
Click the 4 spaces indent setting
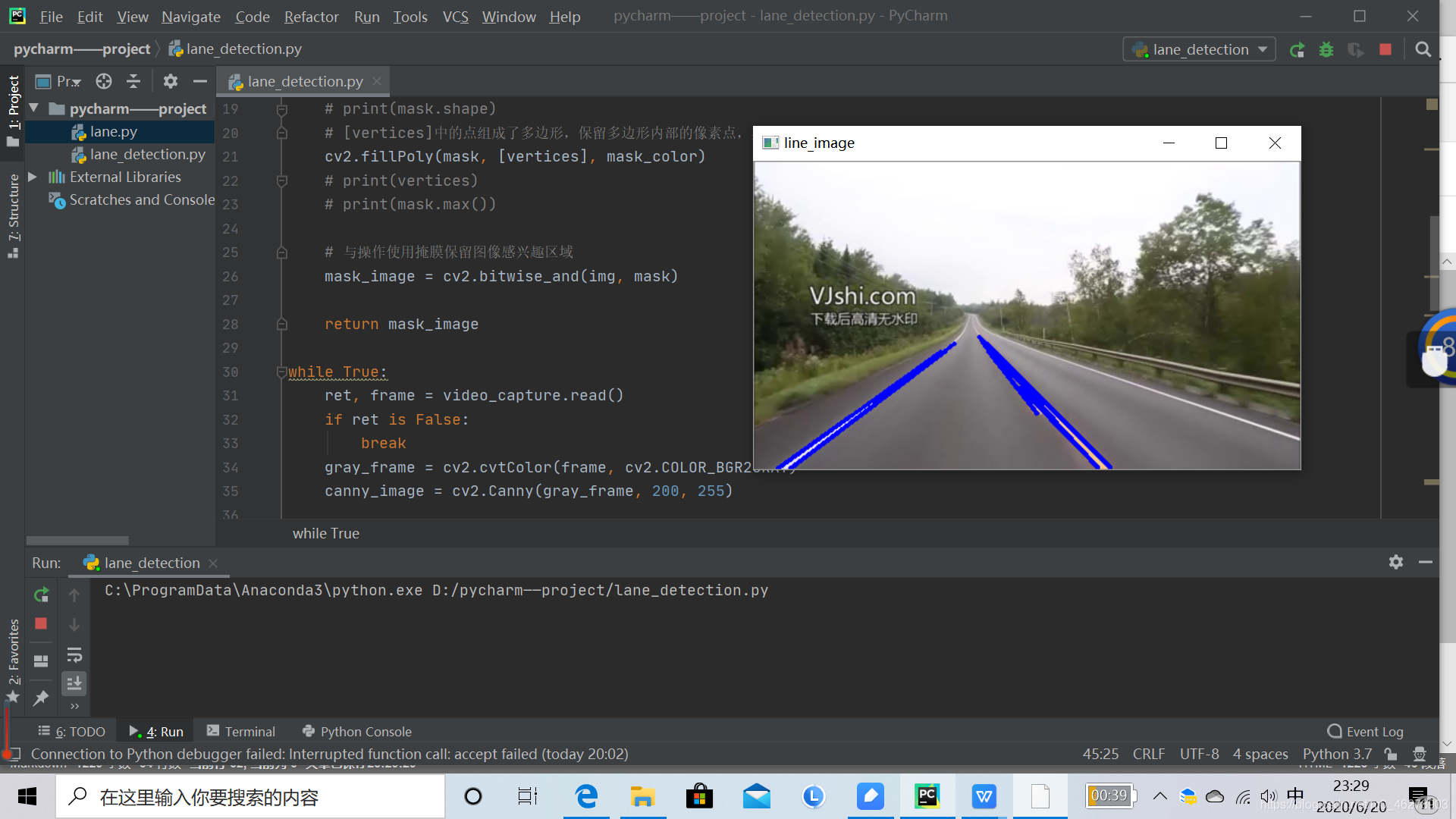[x=1260, y=754]
